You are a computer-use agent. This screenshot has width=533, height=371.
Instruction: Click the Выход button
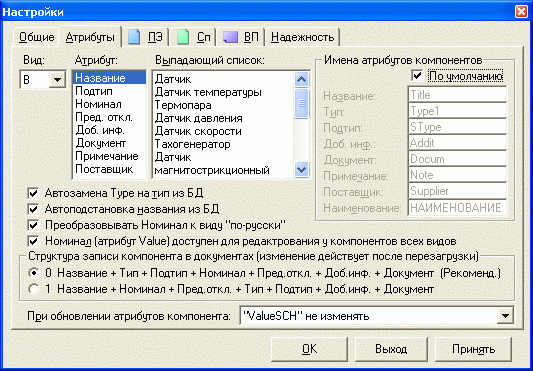(x=391, y=349)
